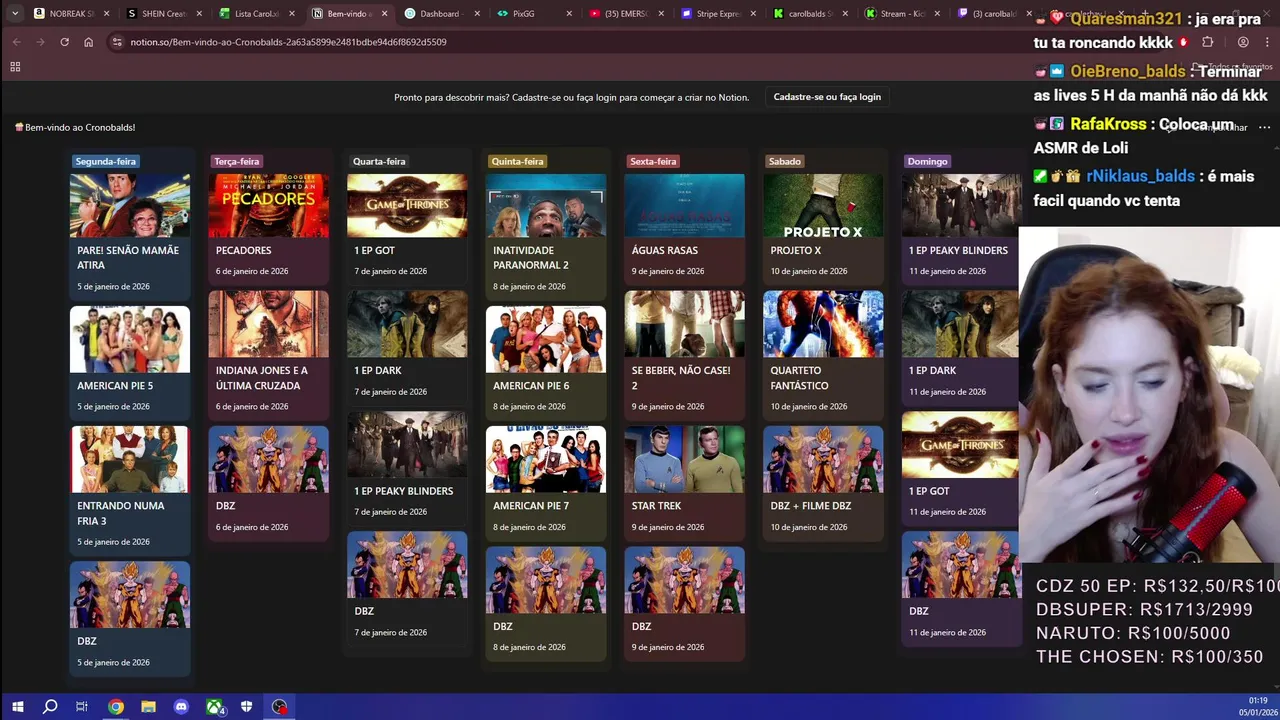
Task: Select the Quarta-feira column label
Action: point(379,161)
